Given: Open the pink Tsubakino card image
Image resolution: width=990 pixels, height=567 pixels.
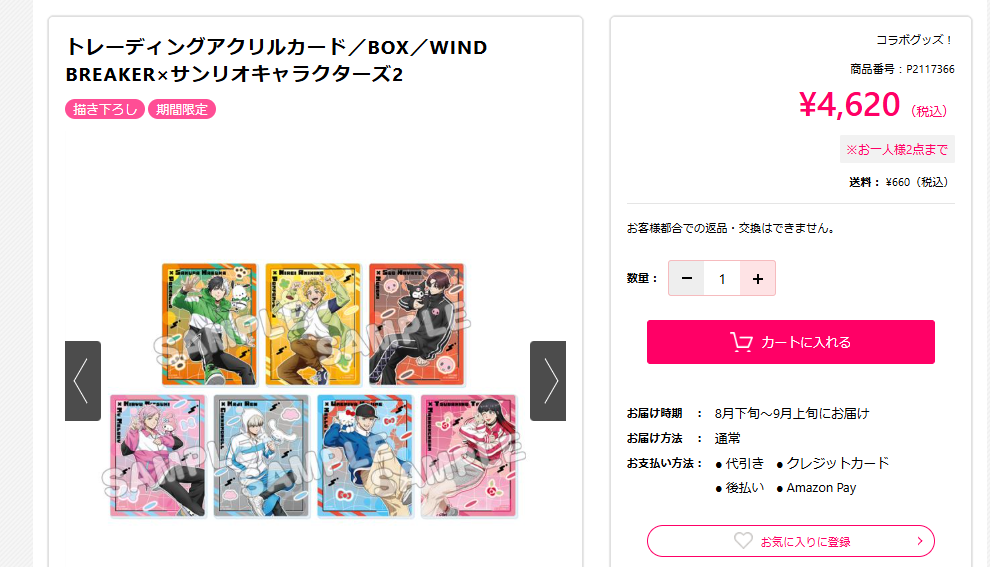Looking at the screenshot, I should [x=468, y=456].
